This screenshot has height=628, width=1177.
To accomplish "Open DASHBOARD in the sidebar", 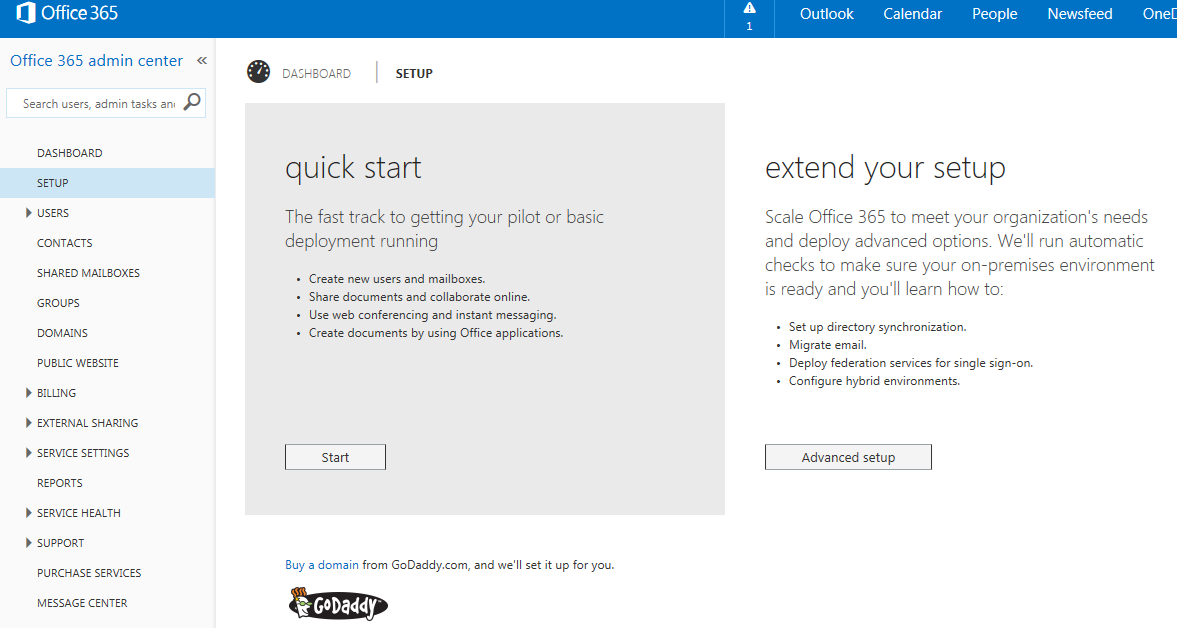I will click(x=70, y=153).
